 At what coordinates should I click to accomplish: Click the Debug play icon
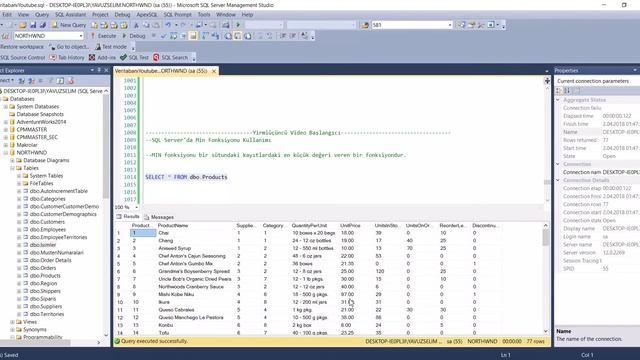[134, 36]
